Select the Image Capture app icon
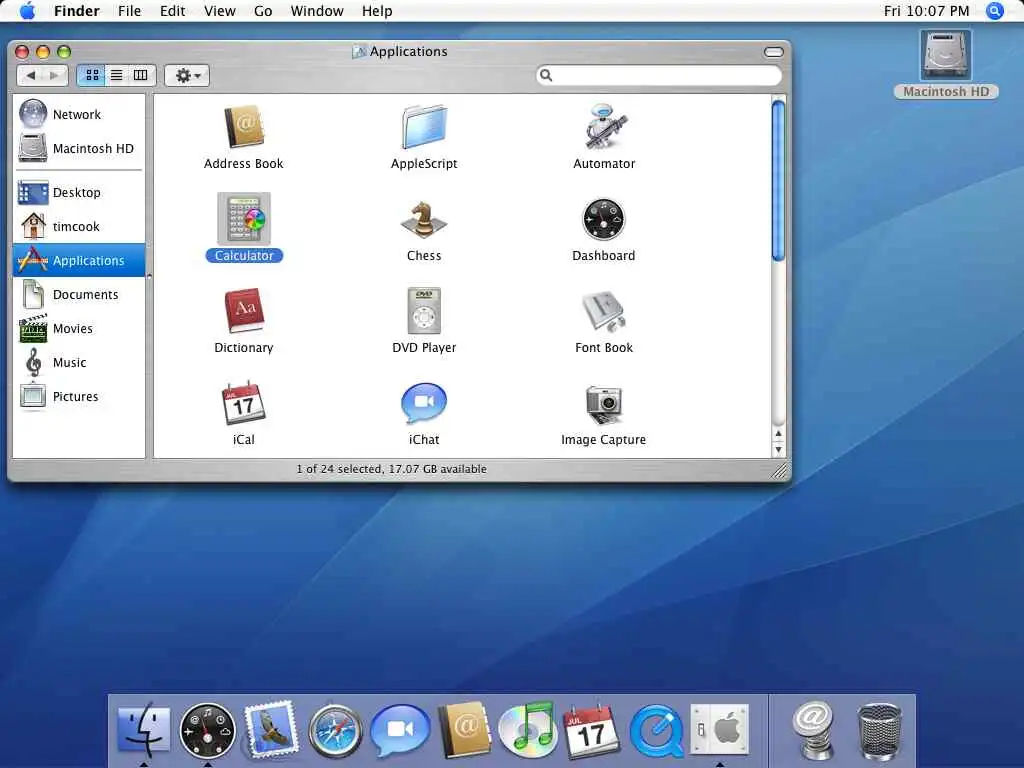1024x768 pixels. (x=604, y=405)
